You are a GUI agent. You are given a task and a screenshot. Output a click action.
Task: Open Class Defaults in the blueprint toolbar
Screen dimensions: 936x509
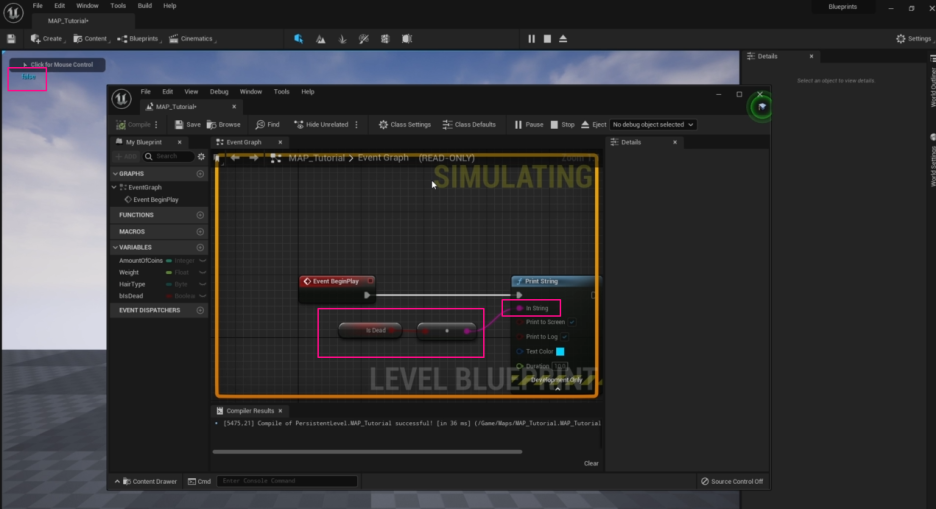pos(469,125)
